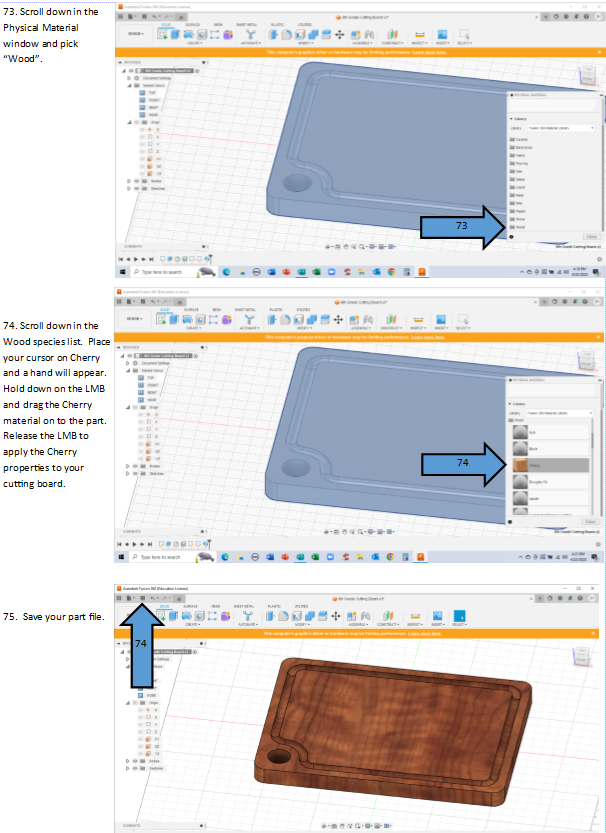Switch to SHEET METAL tab in step 73 screenshot
The width and height of the screenshot is (606, 833).
click(x=245, y=24)
